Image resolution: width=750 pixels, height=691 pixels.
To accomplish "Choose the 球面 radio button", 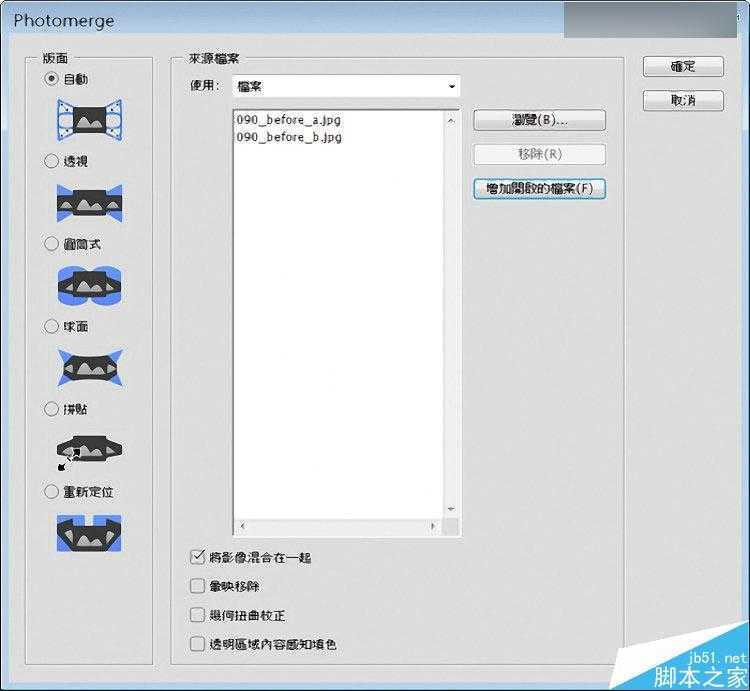I will pyautogui.click(x=51, y=327).
